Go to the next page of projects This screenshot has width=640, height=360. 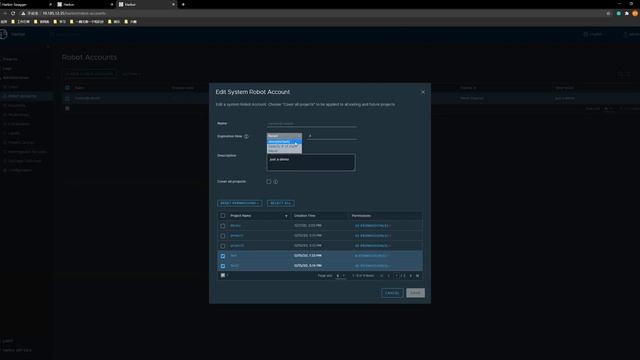tap(411, 276)
